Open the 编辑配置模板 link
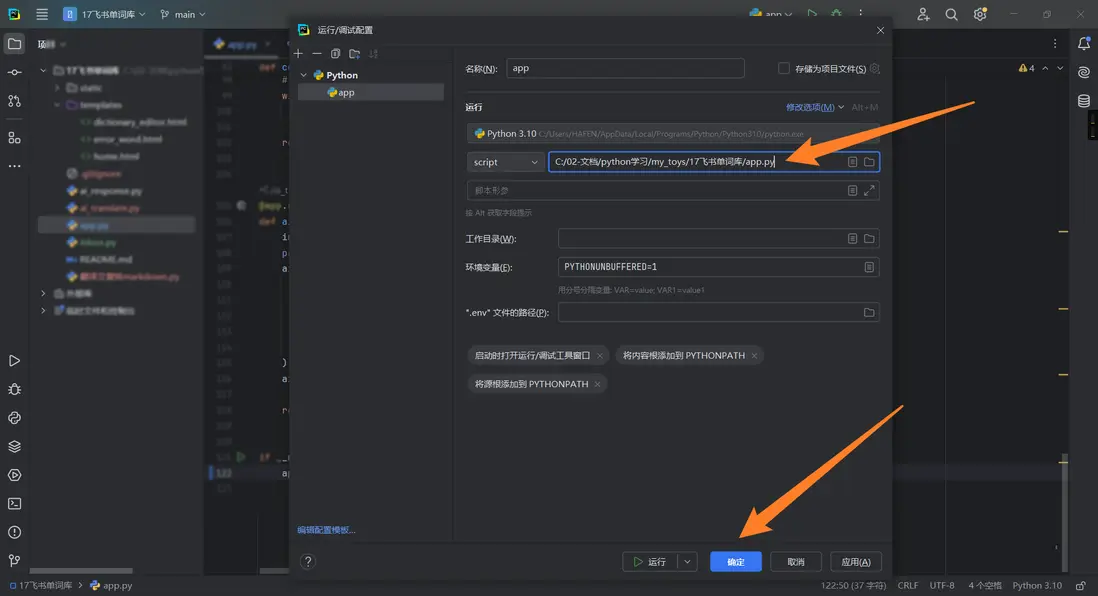This screenshot has width=1098, height=596. click(326, 530)
